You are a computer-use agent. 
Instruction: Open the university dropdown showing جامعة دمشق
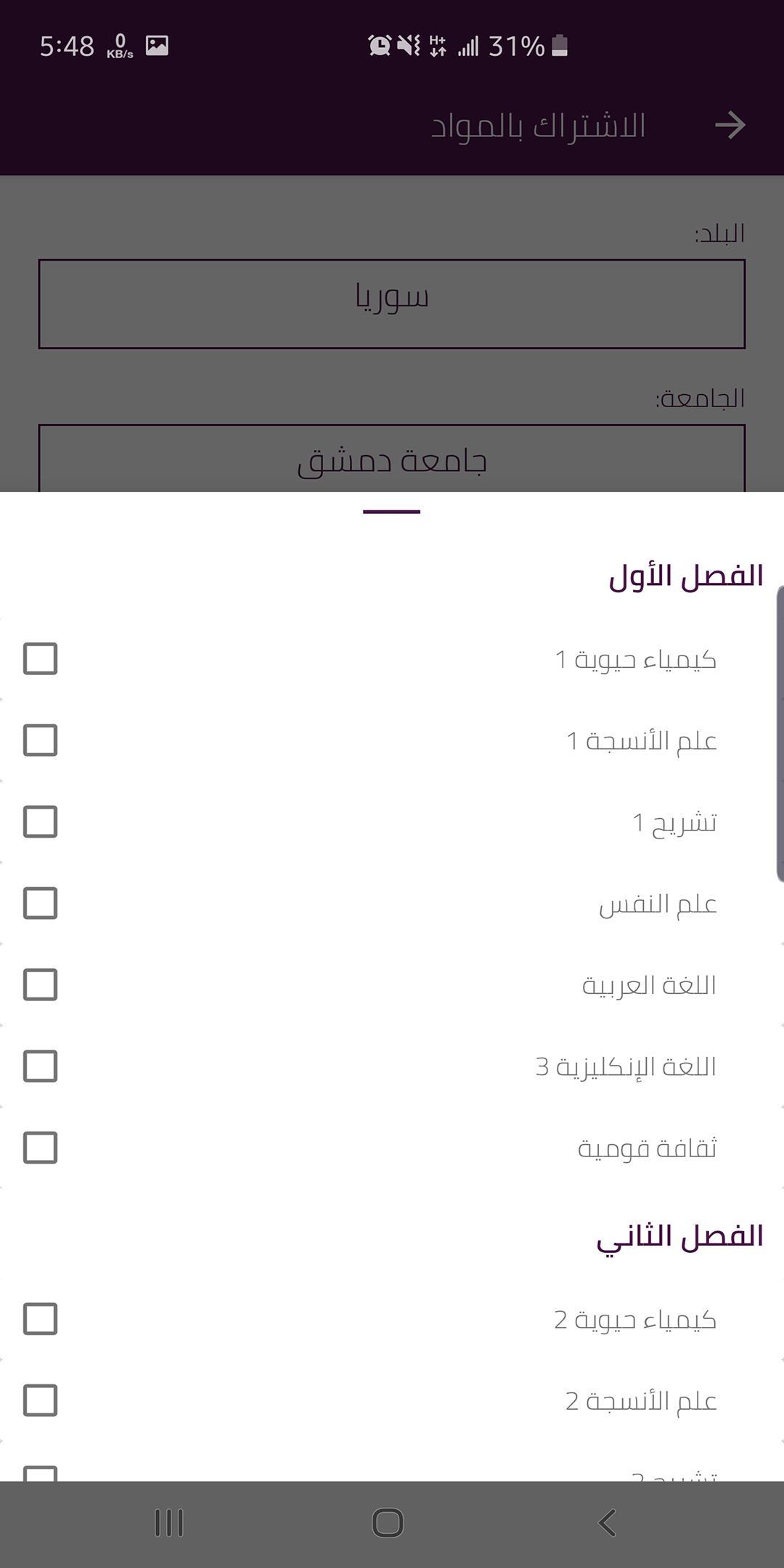[x=392, y=459]
